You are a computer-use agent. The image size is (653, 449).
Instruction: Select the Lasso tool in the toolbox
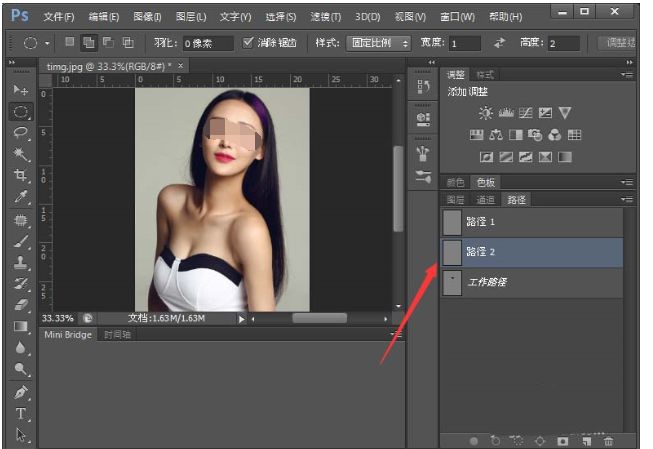coord(20,132)
